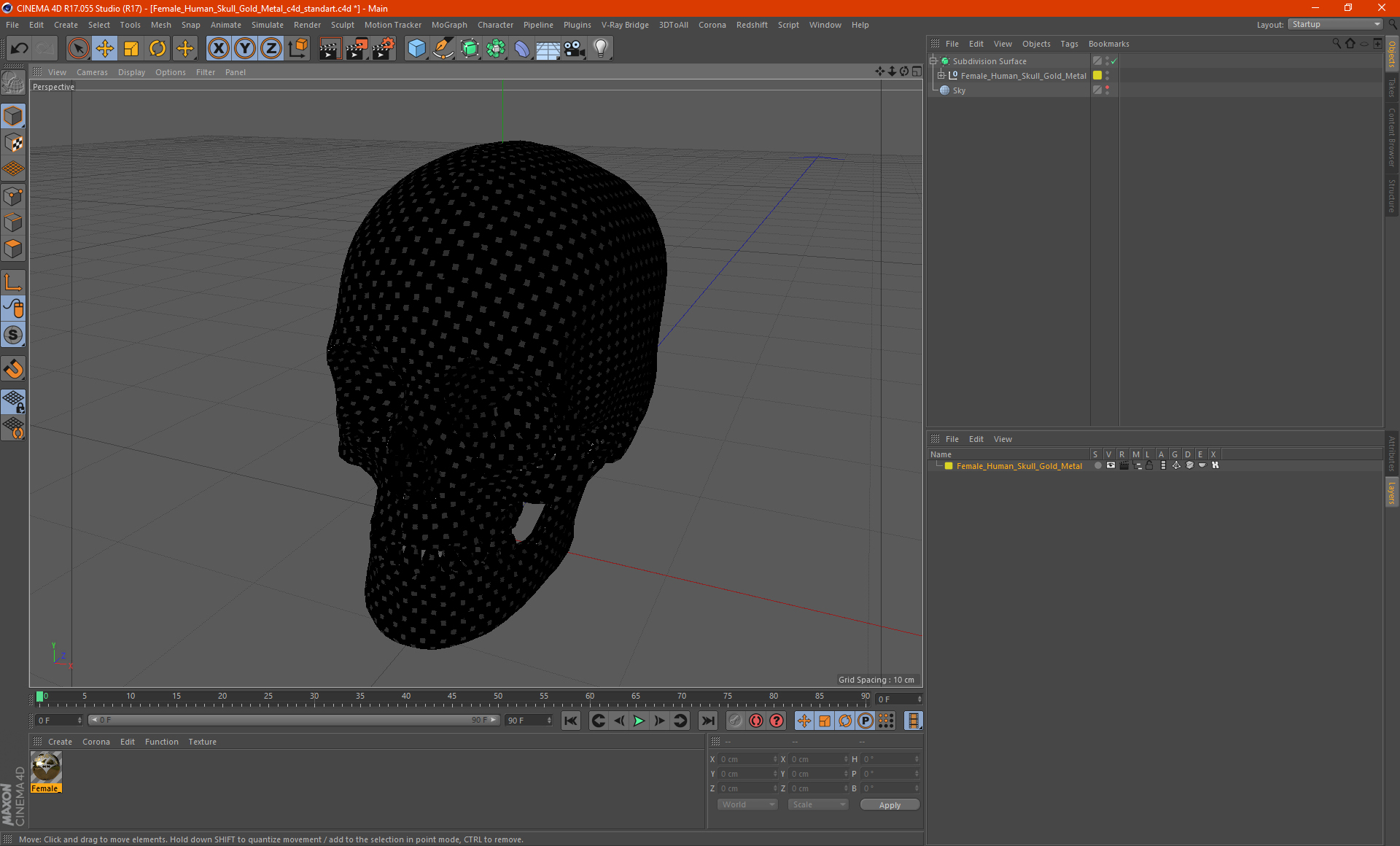The image size is (1400, 846).
Task: Enable Polygons mode
Action: point(13,249)
